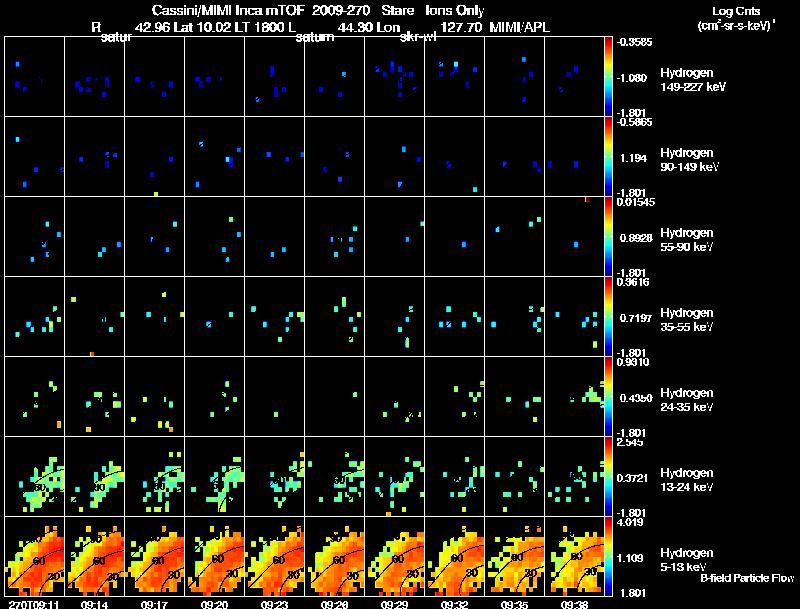Image resolution: width=800 pixels, height=609 pixels.
Task: Select the 5-13 keV panel at 09:11
Action: coord(35,557)
